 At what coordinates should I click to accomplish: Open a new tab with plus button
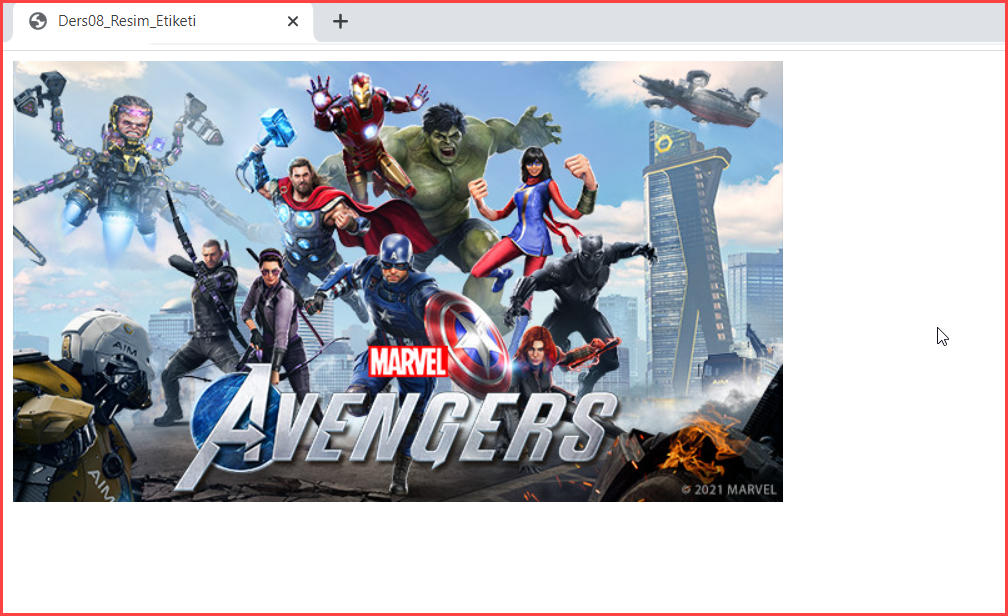click(x=340, y=21)
